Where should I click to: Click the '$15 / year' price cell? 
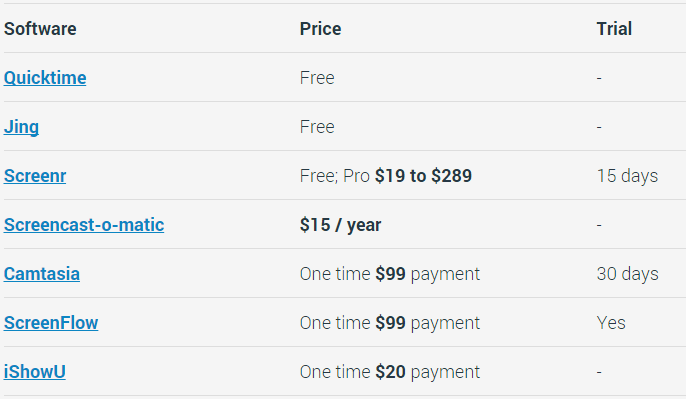(340, 225)
